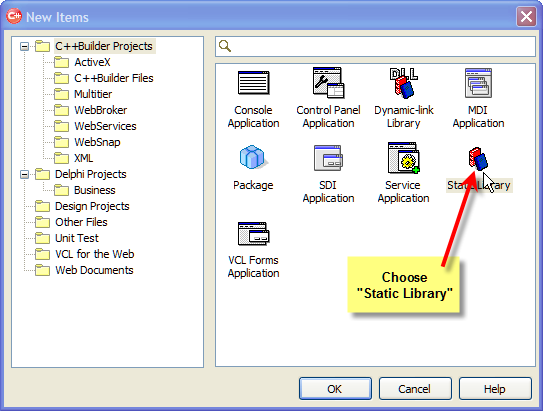Screen dimensions: 543x411
Task: Select the MDI Application icon
Action: coord(478,83)
